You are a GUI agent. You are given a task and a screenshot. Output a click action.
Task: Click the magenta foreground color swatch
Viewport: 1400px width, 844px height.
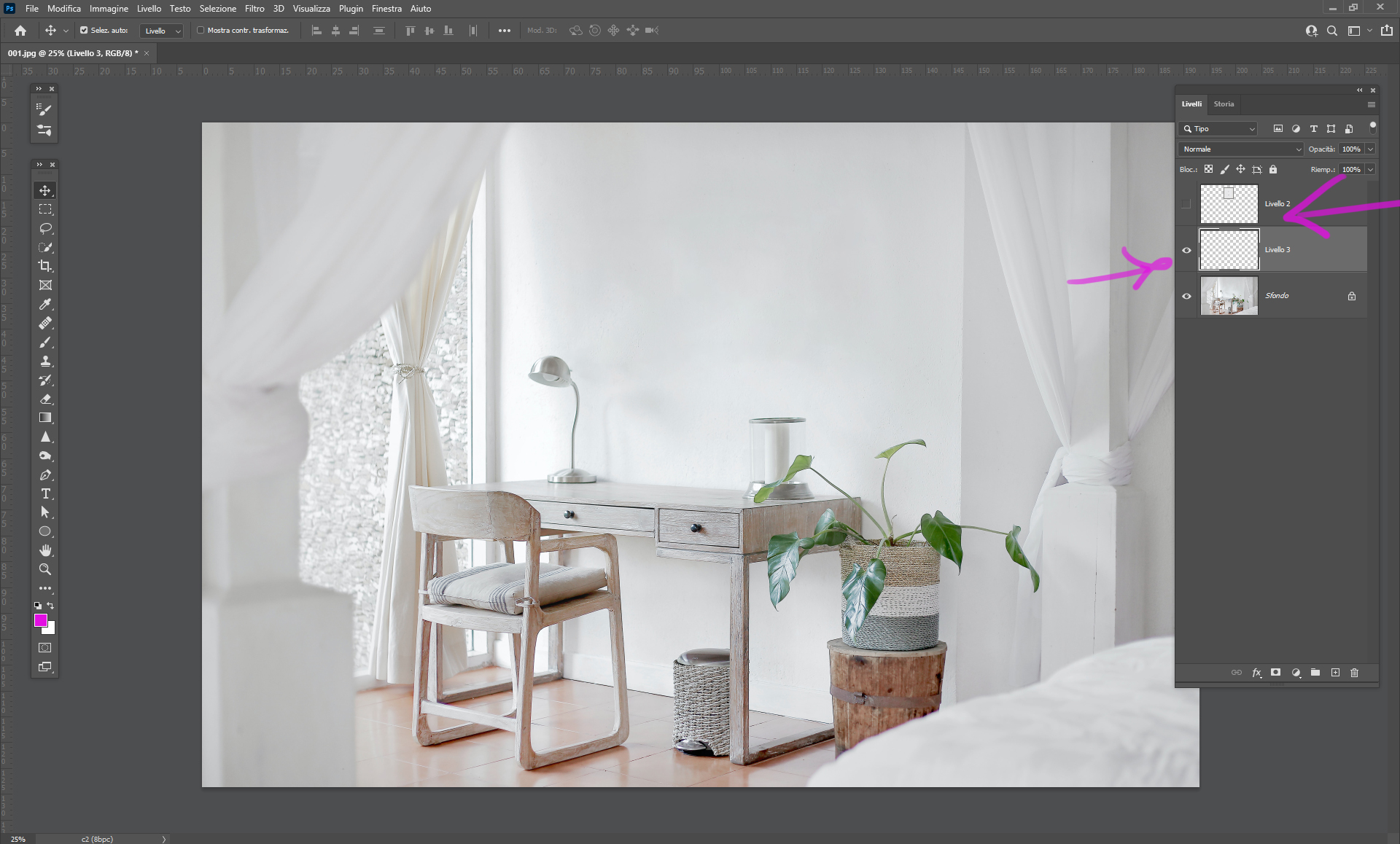(x=41, y=620)
